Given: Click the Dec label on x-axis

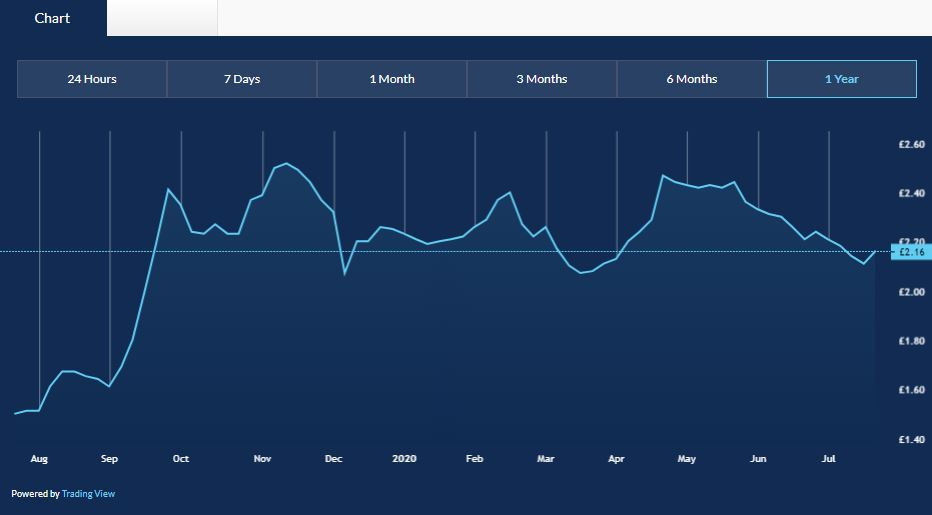Looking at the screenshot, I should (333, 459).
